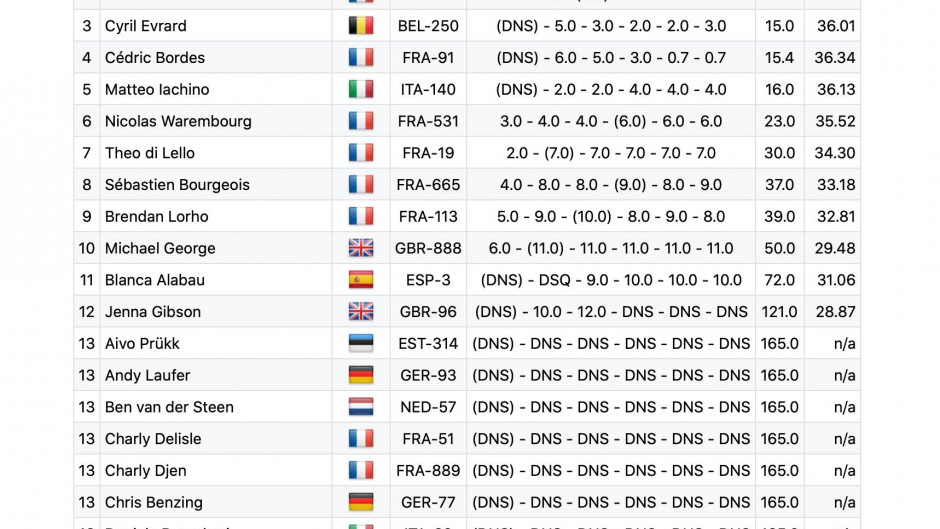This screenshot has width=940, height=529.
Task: Click the Belgian flag beside Cyril Evrard
Action: click(361, 26)
